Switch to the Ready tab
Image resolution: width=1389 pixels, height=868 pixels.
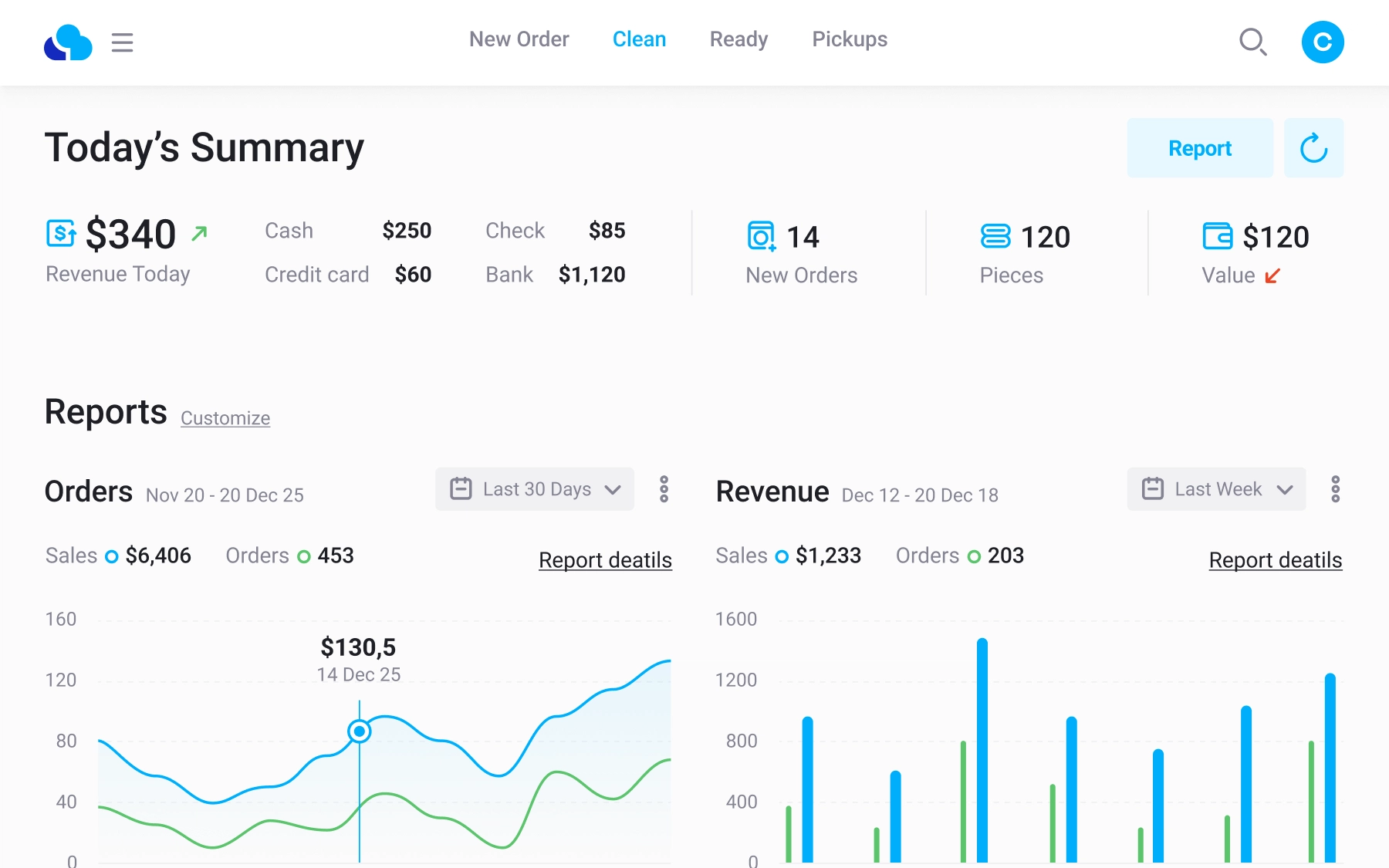[738, 39]
